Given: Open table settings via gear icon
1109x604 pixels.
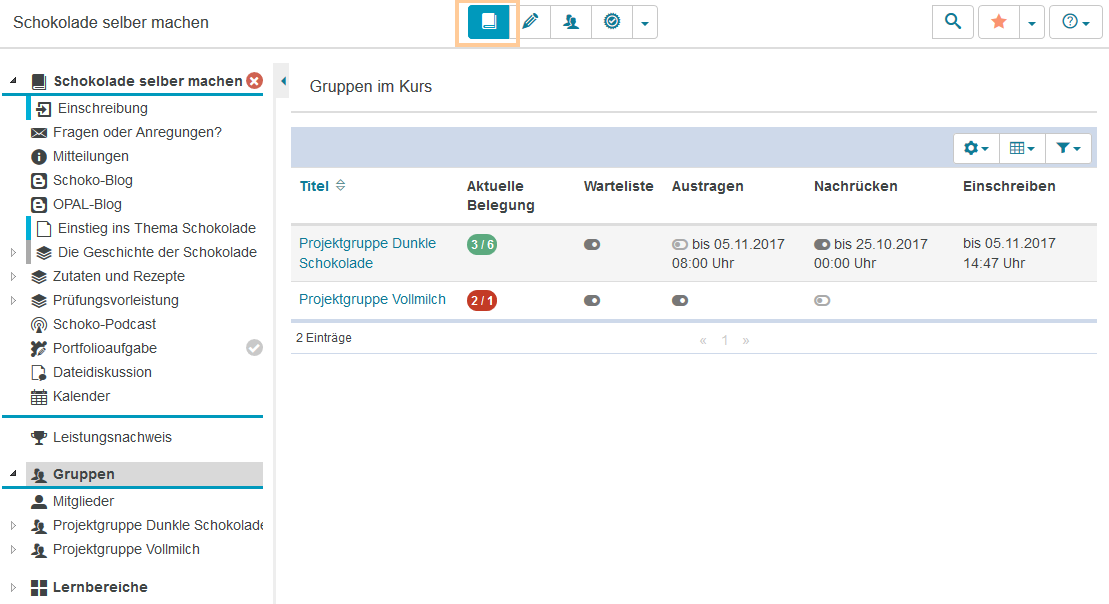Looking at the screenshot, I should [974, 147].
